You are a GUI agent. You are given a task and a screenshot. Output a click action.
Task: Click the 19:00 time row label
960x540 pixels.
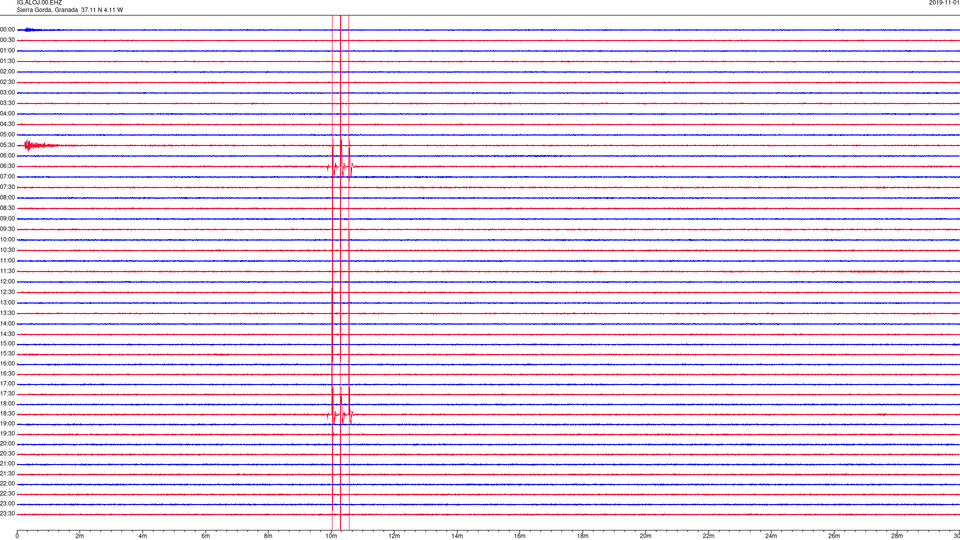tap(7, 424)
